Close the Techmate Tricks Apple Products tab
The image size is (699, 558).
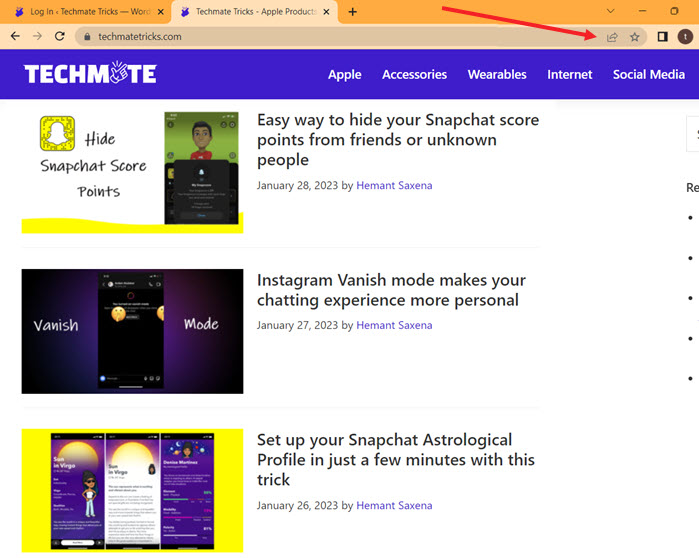coord(326,12)
